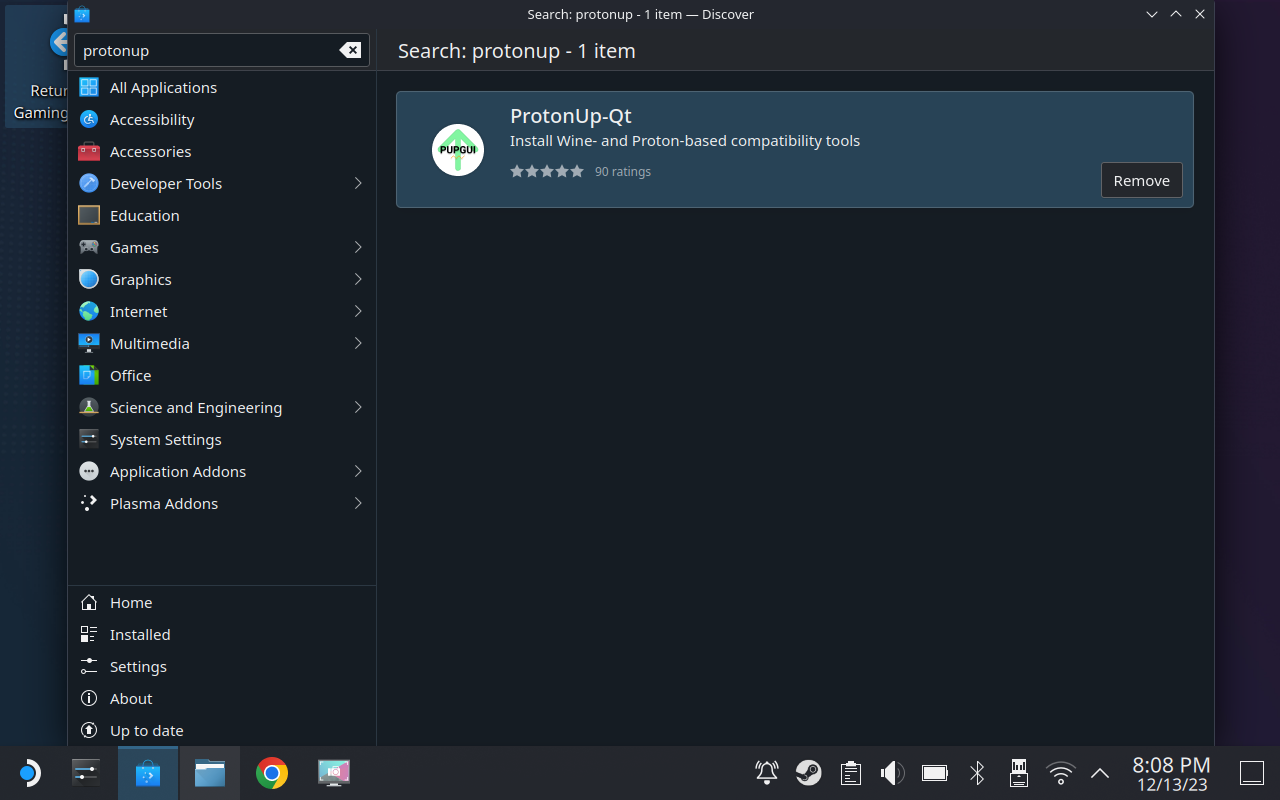Expand the Games subcategories arrow
This screenshot has width=1280, height=800.
pos(358,247)
